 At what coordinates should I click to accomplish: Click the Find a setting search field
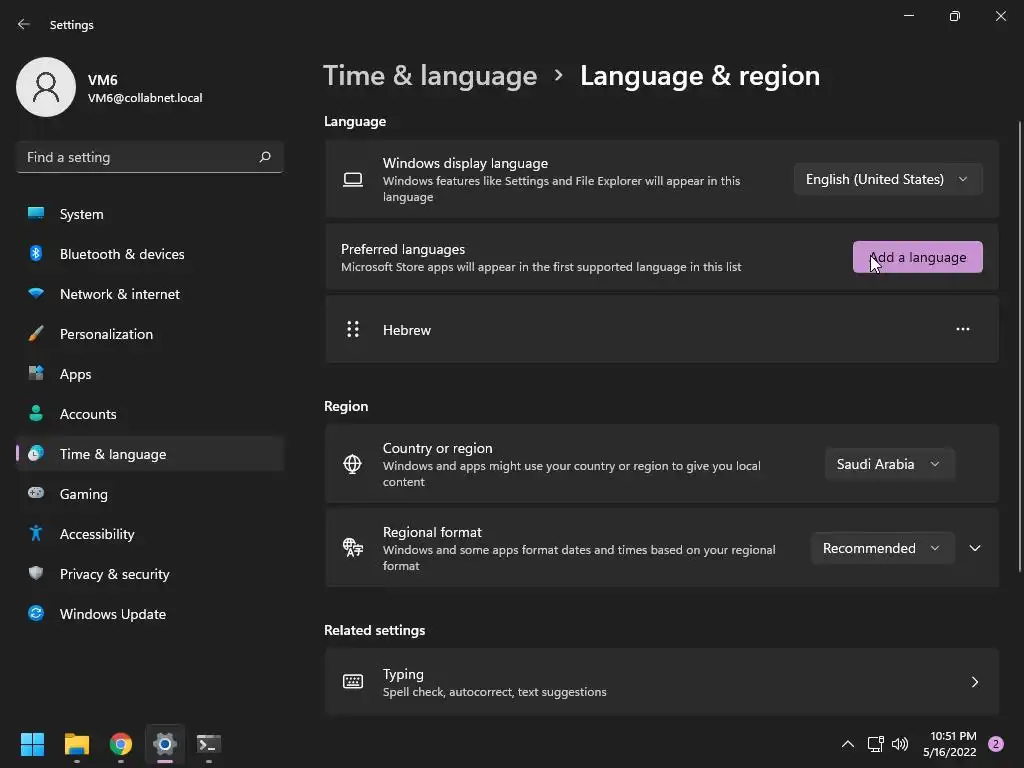pyautogui.click(x=150, y=157)
